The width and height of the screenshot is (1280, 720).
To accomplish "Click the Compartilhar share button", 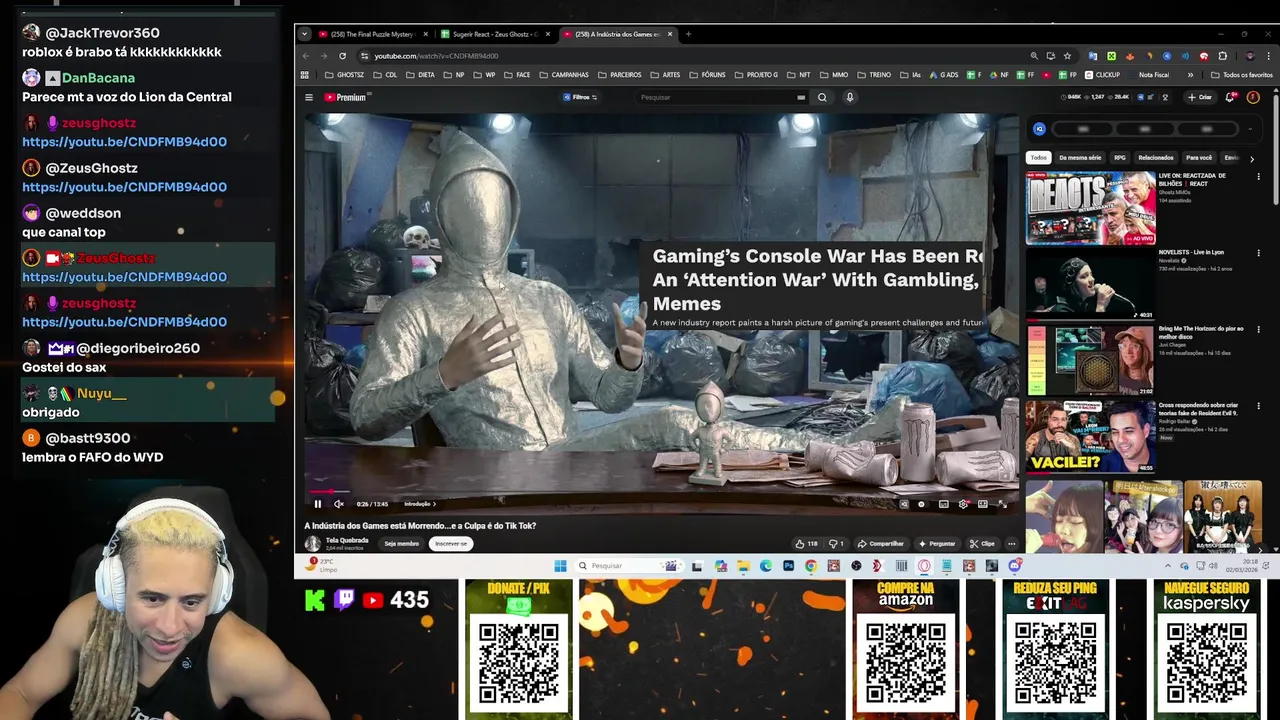I will 881,544.
